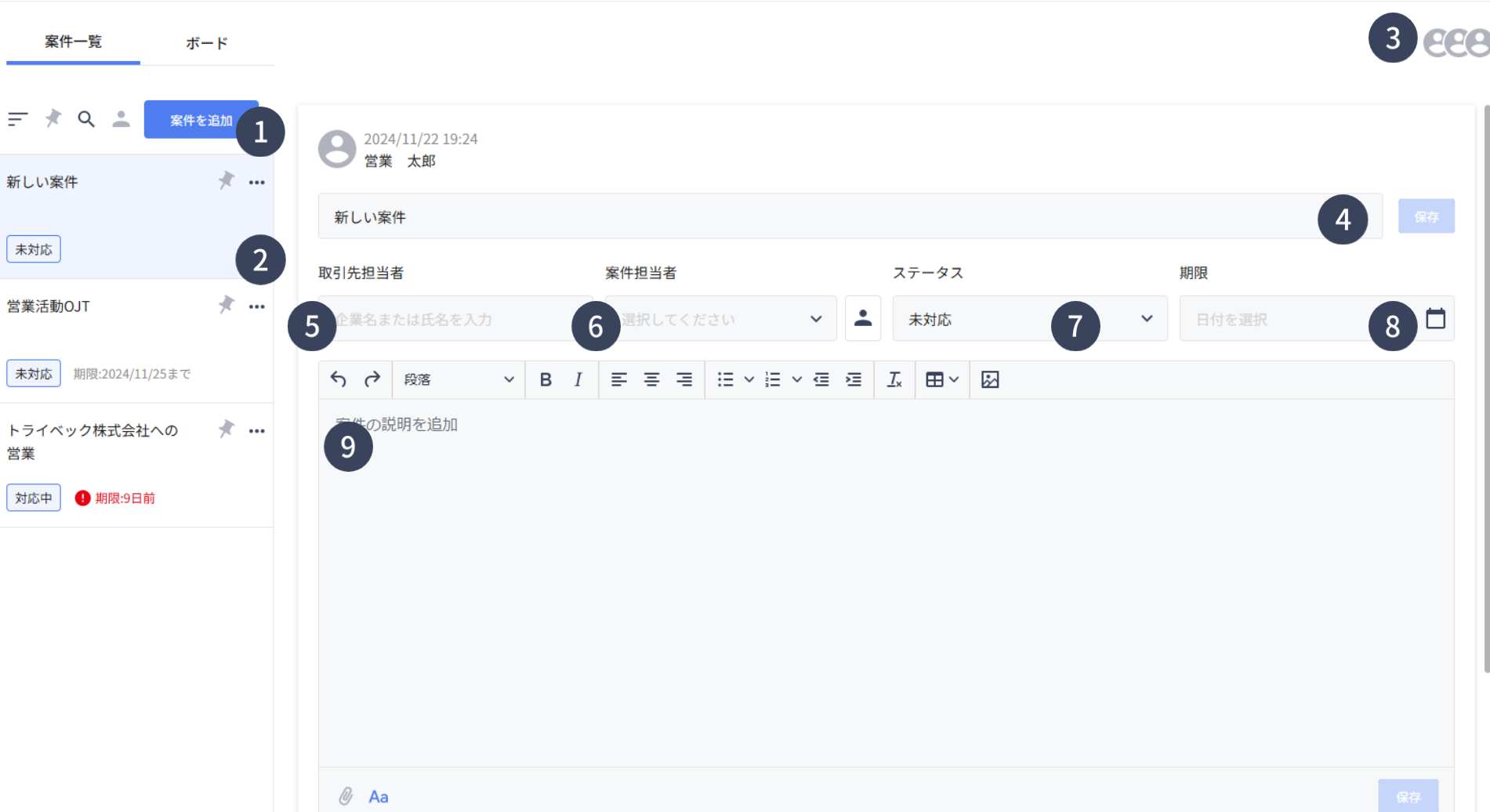Screen dimensions: 1490x812
Task: Click the undo arrow in editor toolbar
Action: pyautogui.click(x=338, y=379)
